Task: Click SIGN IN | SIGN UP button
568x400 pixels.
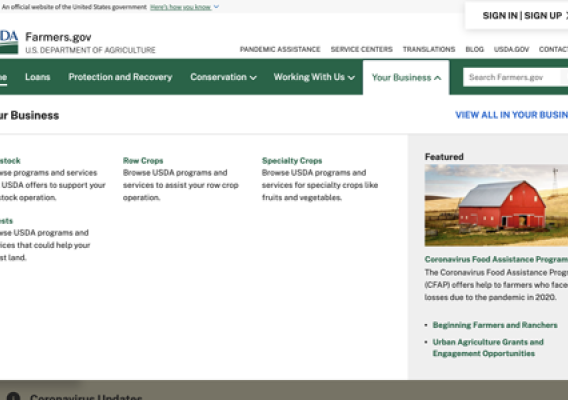Action: (x=522, y=16)
